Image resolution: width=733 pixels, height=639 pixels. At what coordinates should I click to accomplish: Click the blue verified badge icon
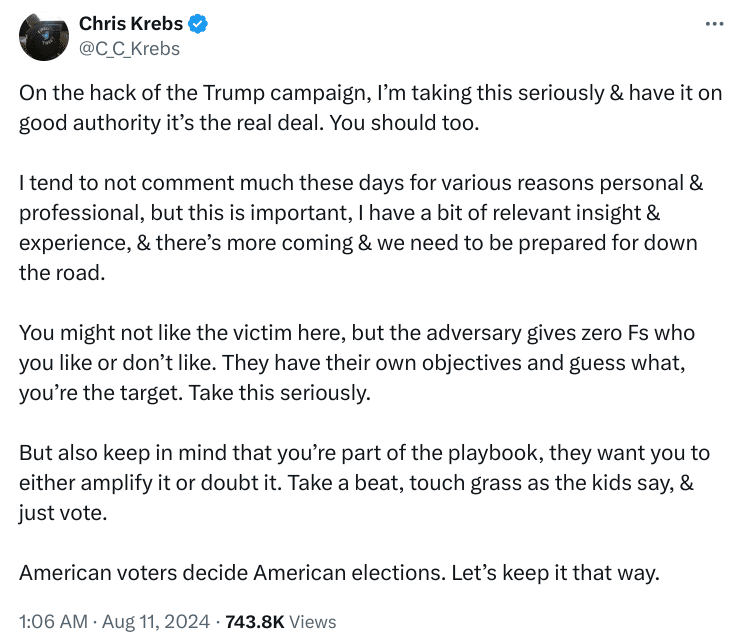click(x=198, y=24)
